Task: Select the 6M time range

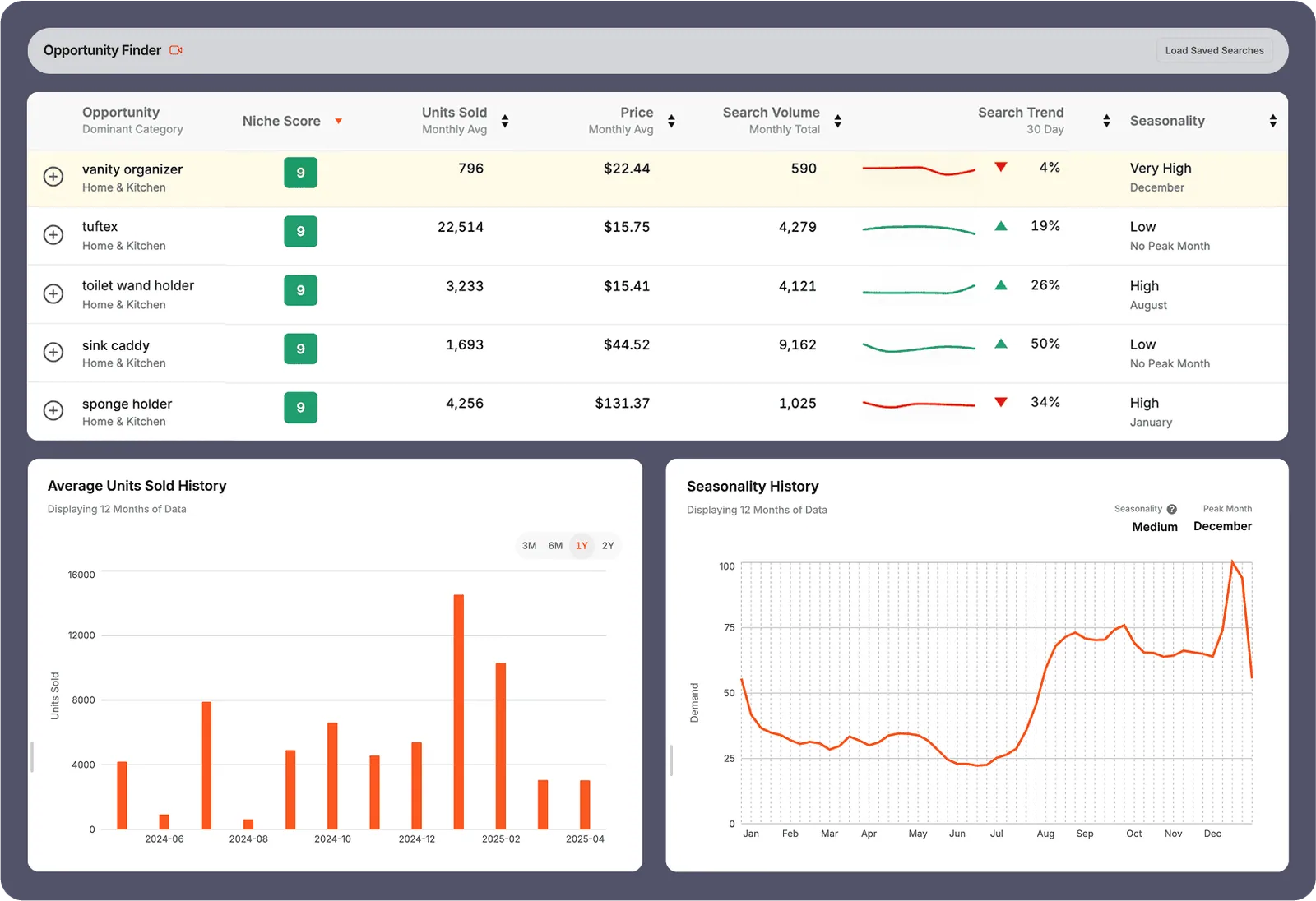Action: coord(555,546)
